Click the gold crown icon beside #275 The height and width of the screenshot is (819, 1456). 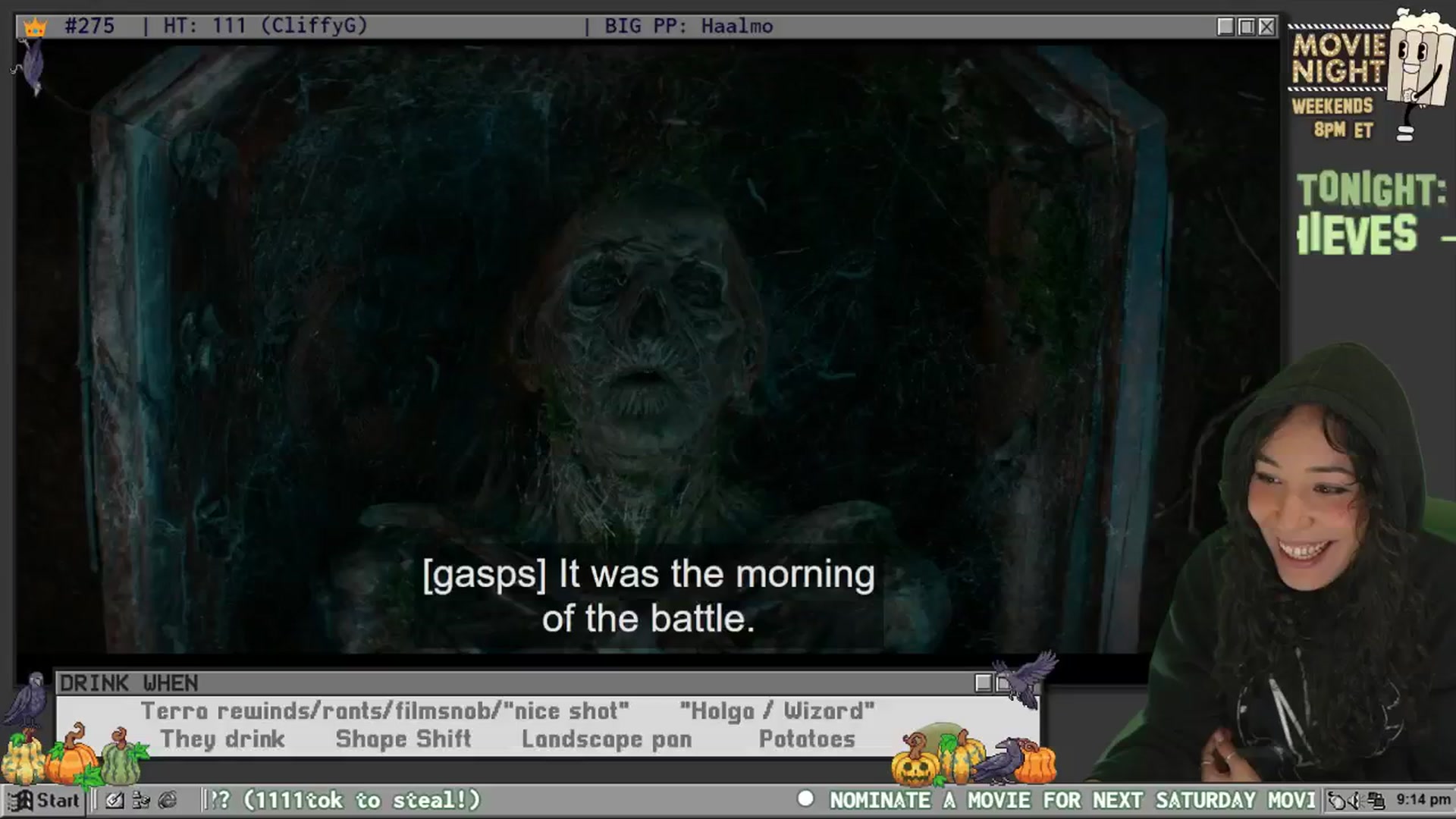click(35, 27)
